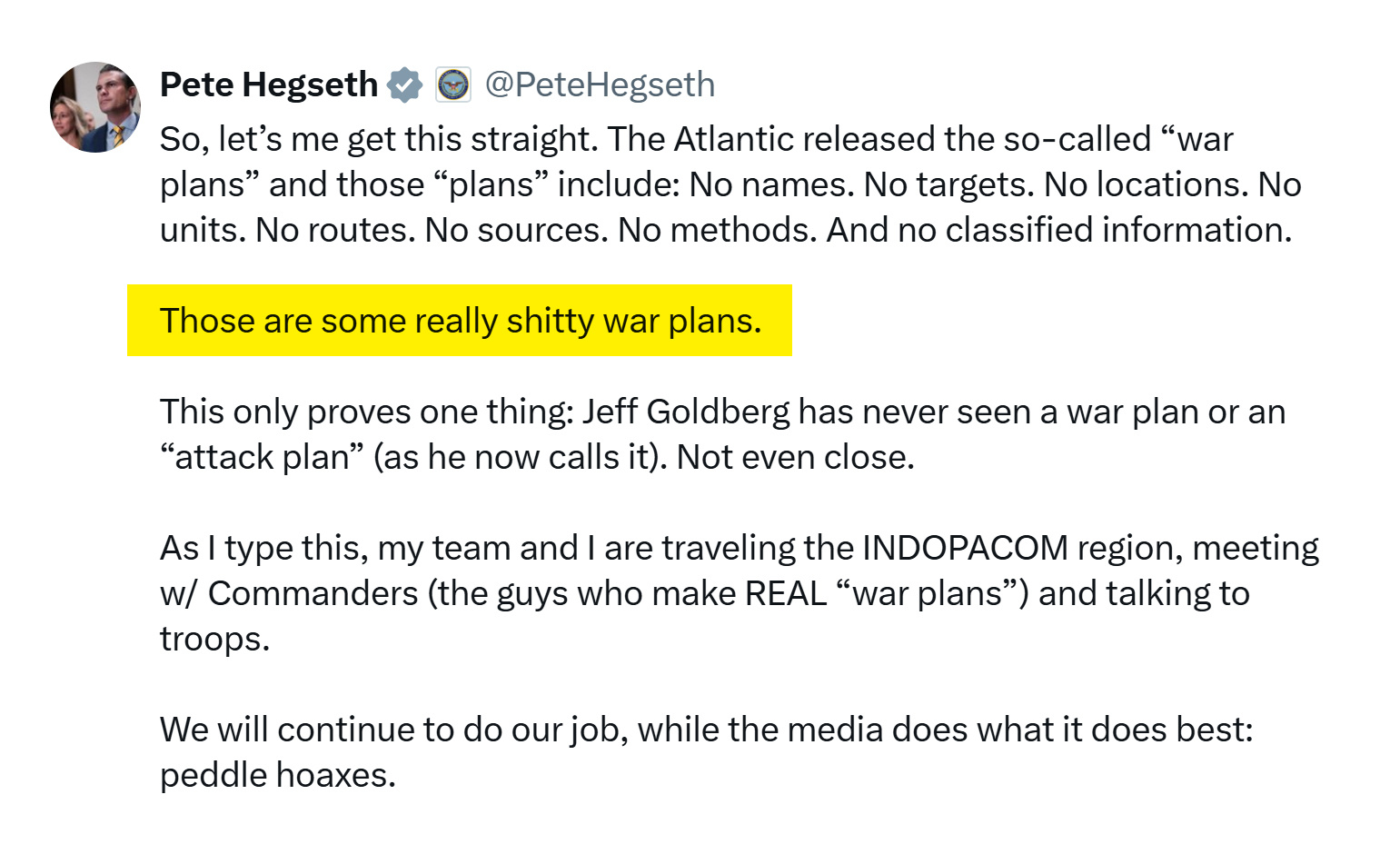Click the blue verified checkmark badge
1400x854 pixels.
click(x=405, y=84)
